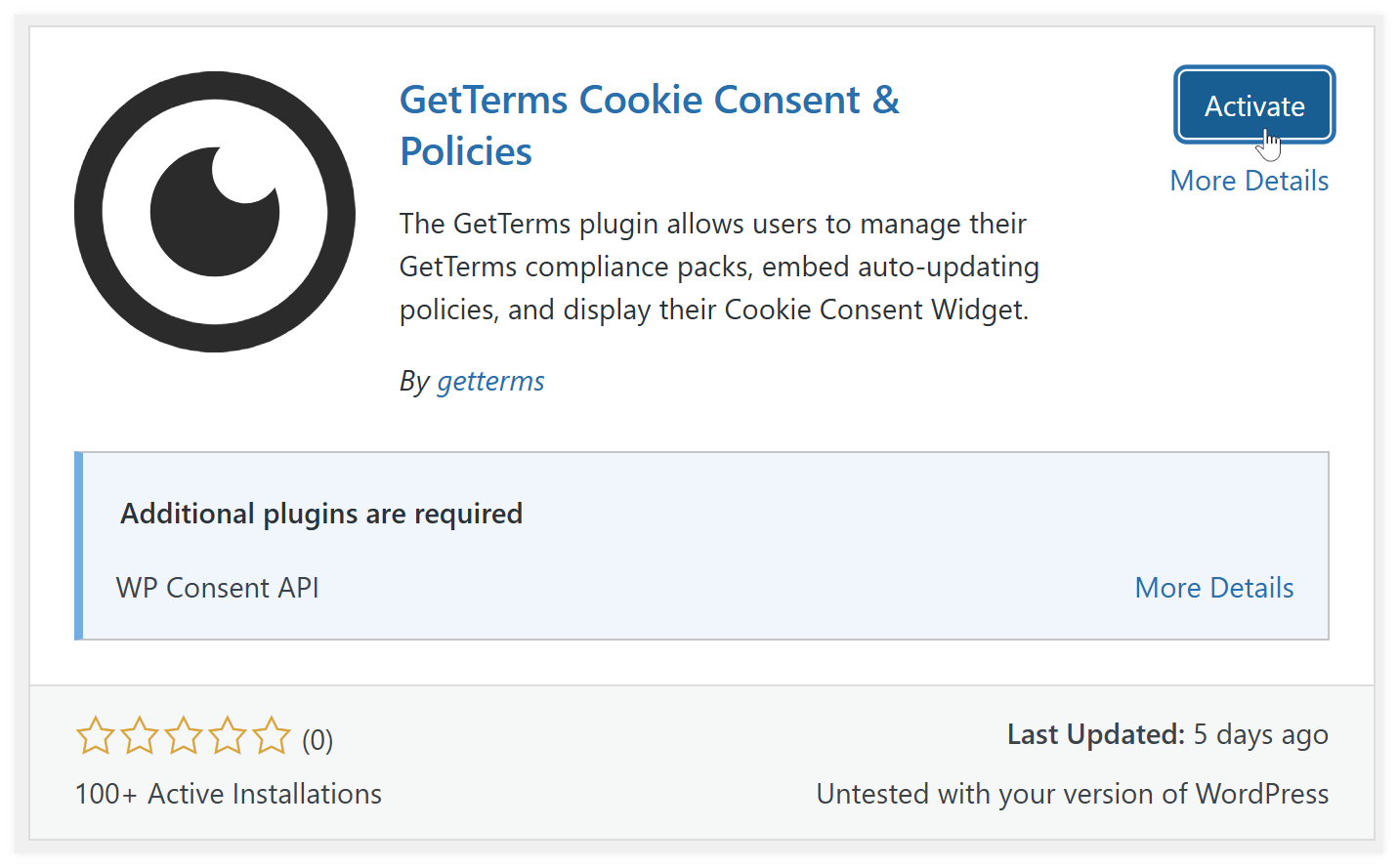Click the fourth rating star

click(x=228, y=736)
